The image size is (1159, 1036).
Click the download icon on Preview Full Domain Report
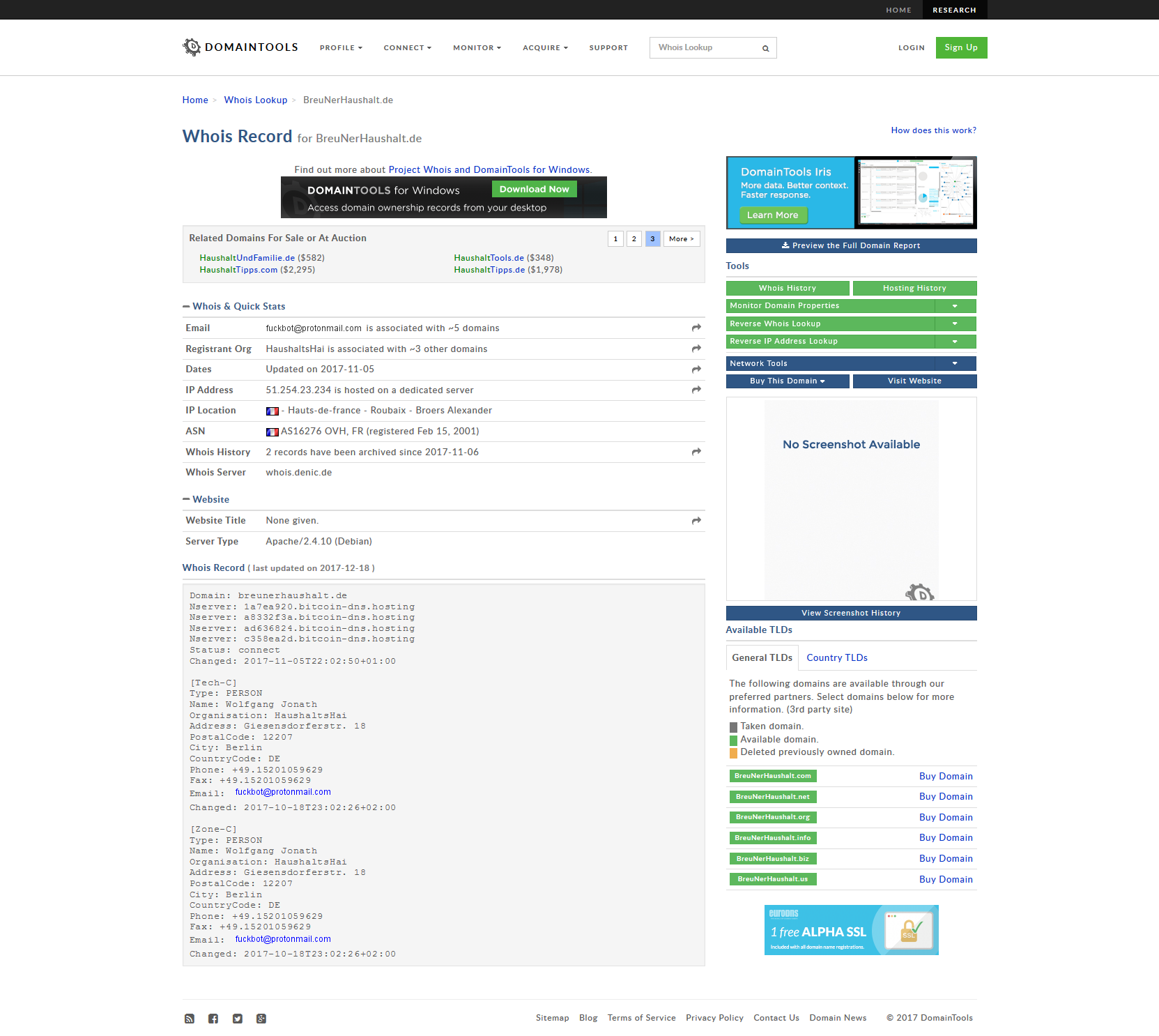785,245
